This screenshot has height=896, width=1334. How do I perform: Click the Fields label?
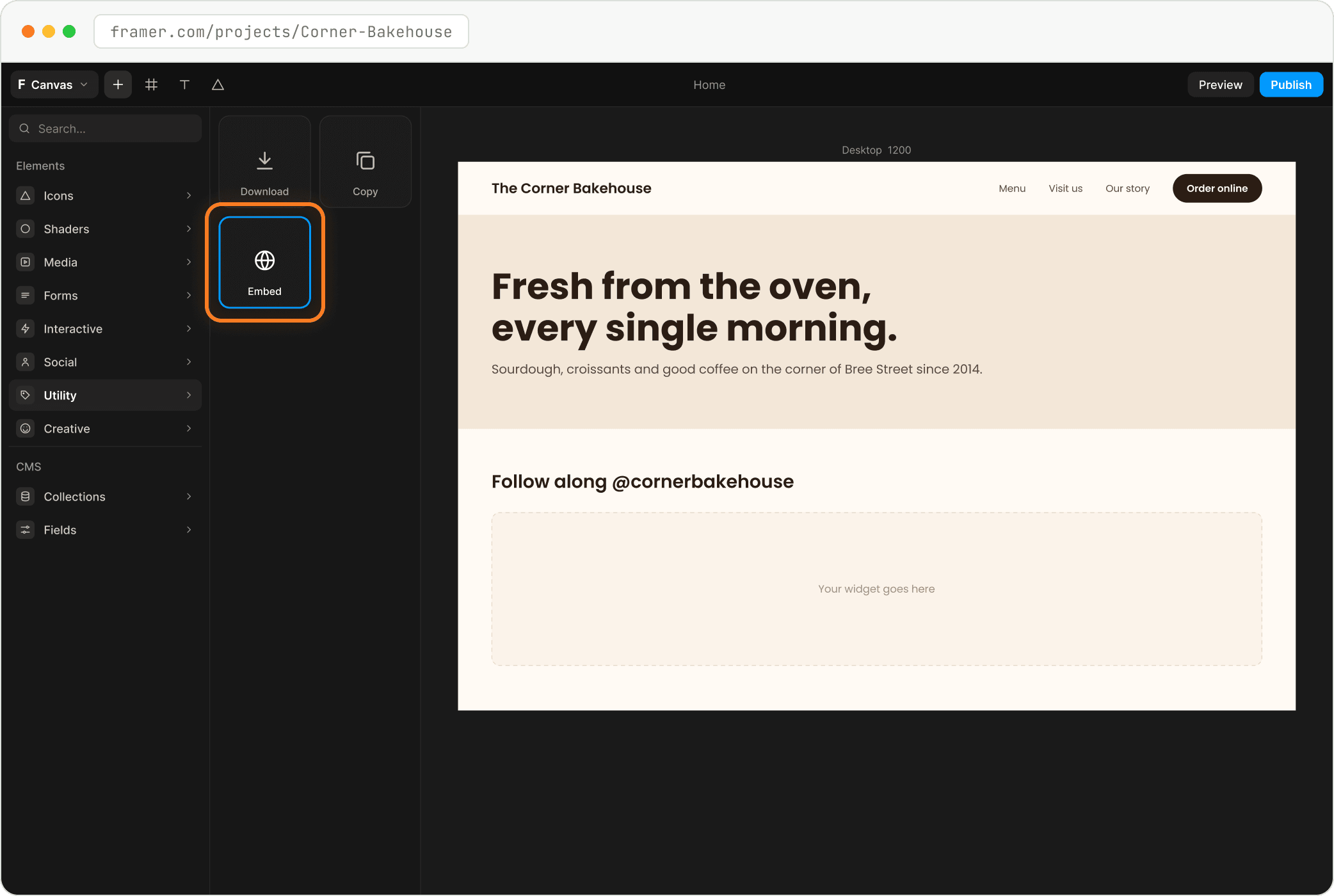pos(60,530)
